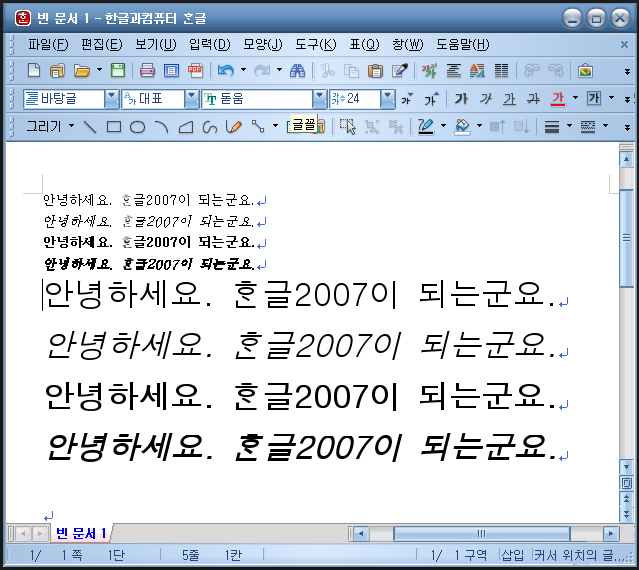Select the freeform curve tool
Screen dimensions: 639x570
209,127
